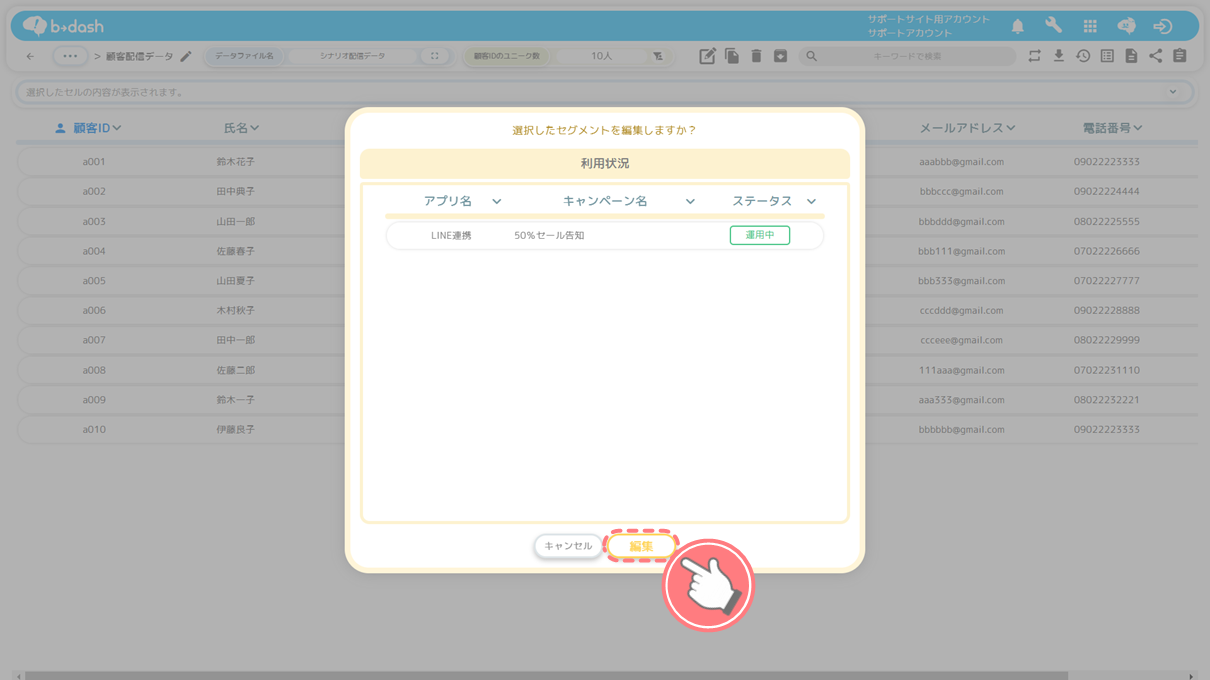Click the シナリオ配信データ file name
1210x680 pixels.
[352, 56]
